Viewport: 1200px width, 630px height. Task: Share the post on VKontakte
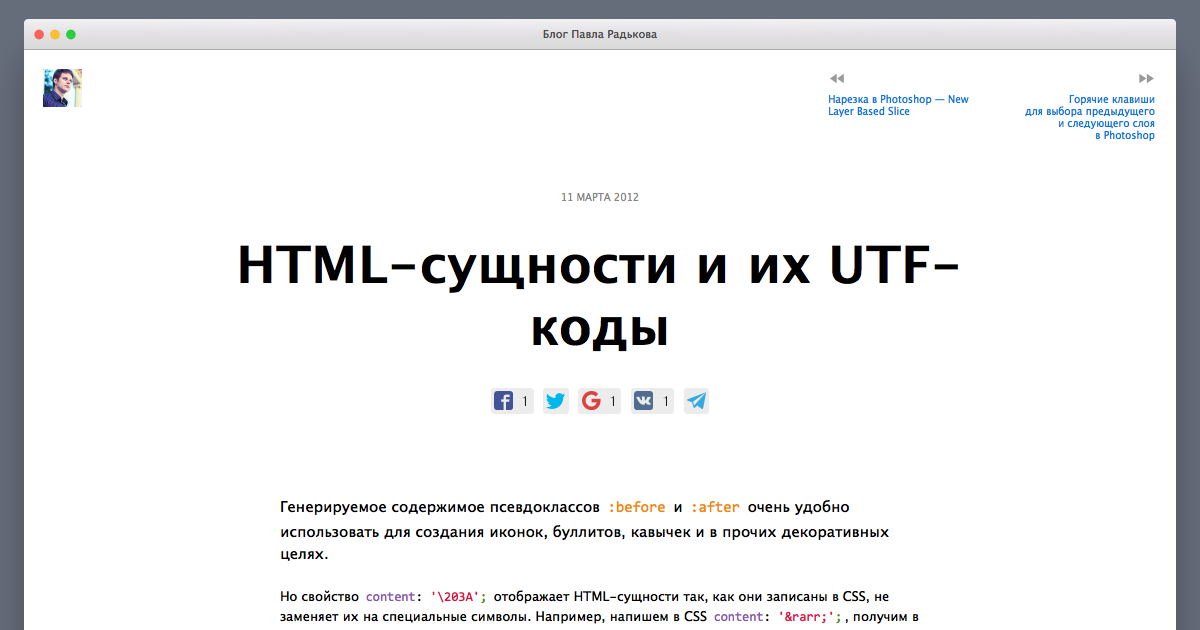644,400
